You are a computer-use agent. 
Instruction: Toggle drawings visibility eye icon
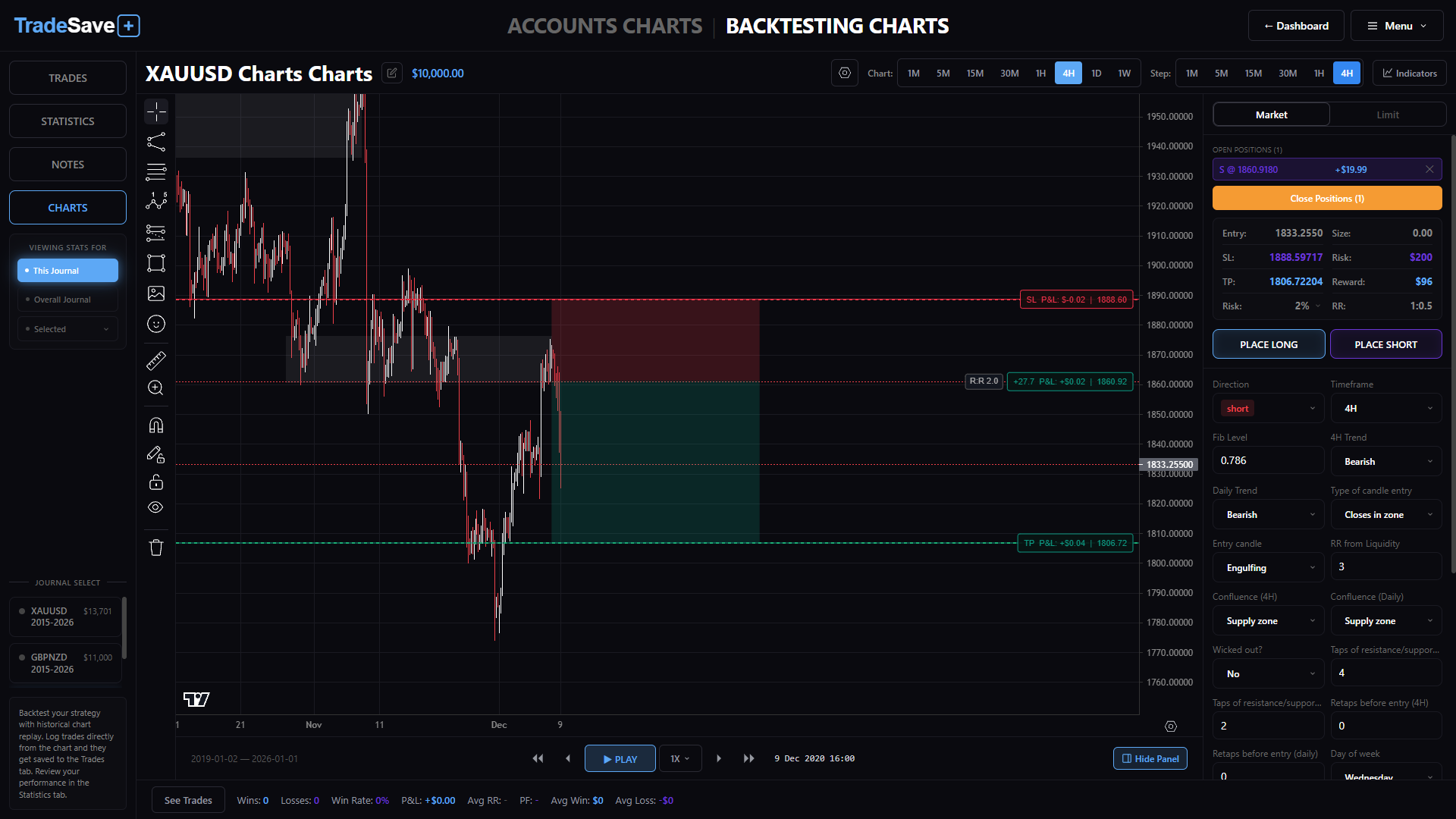coord(156,507)
